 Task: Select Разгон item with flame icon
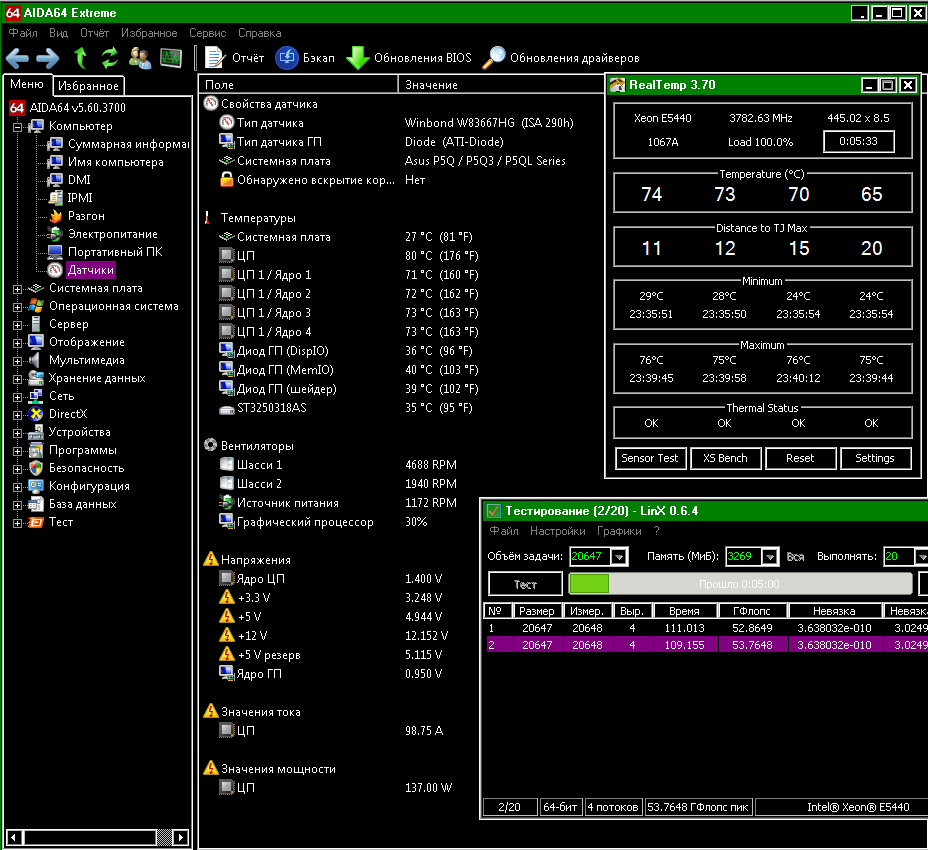click(x=85, y=216)
